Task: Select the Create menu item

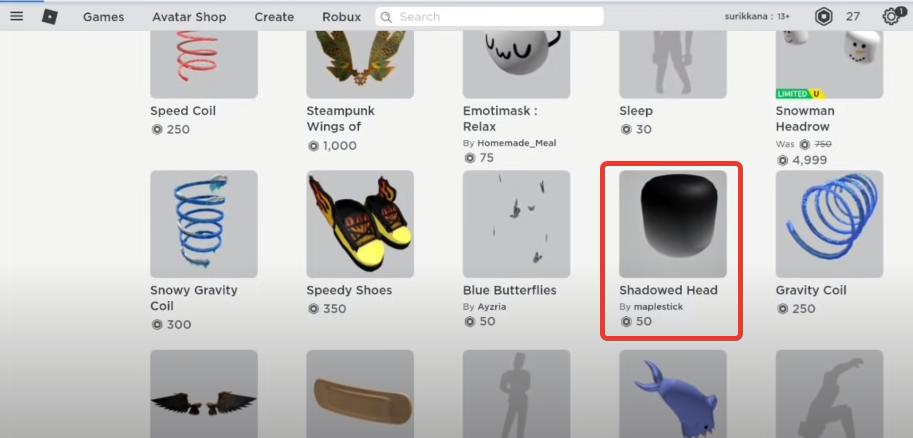Action: [274, 17]
